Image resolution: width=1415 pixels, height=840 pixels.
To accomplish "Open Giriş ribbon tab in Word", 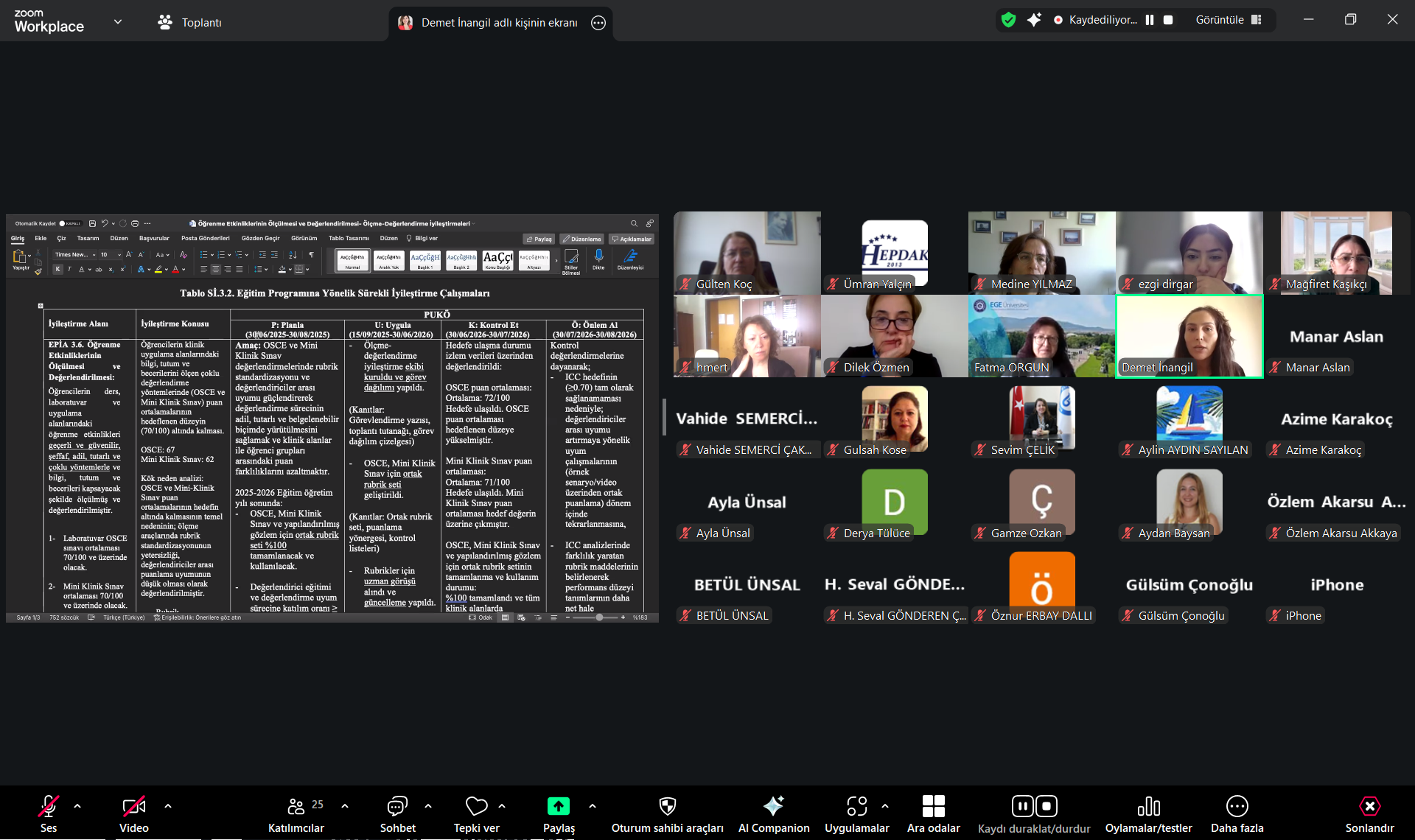I will click(18, 239).
